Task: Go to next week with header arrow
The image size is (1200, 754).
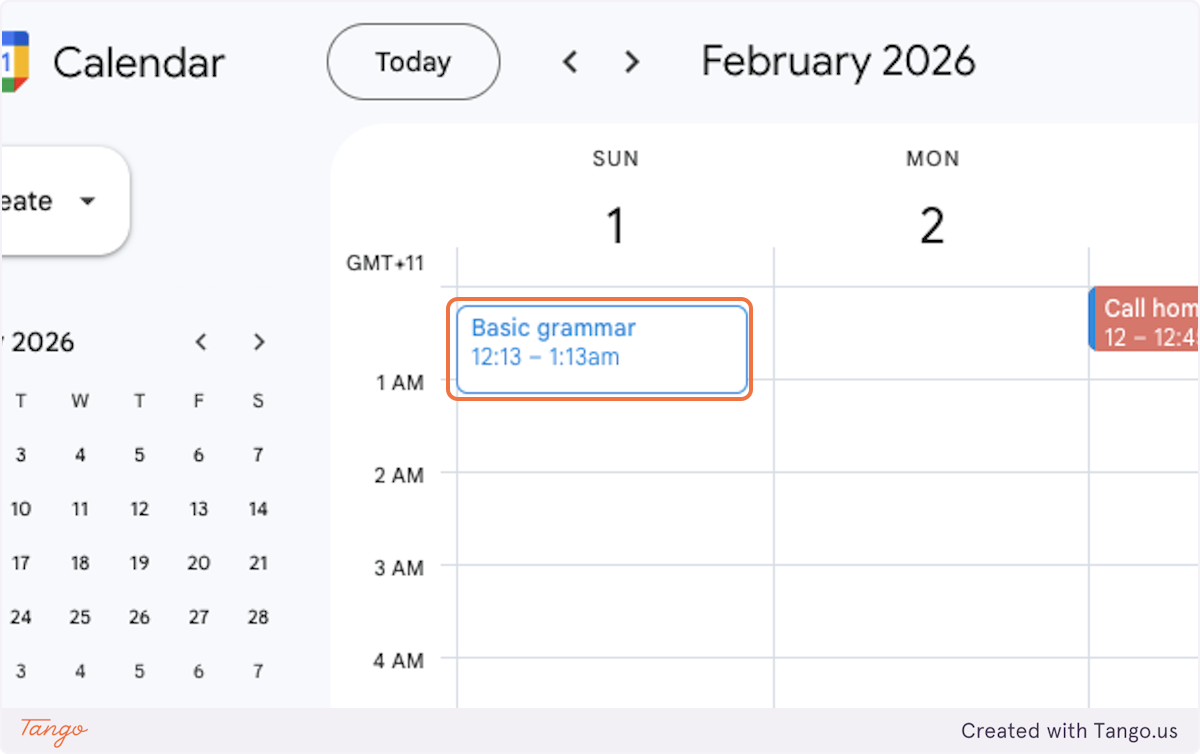Action: (x=631, y=63)
